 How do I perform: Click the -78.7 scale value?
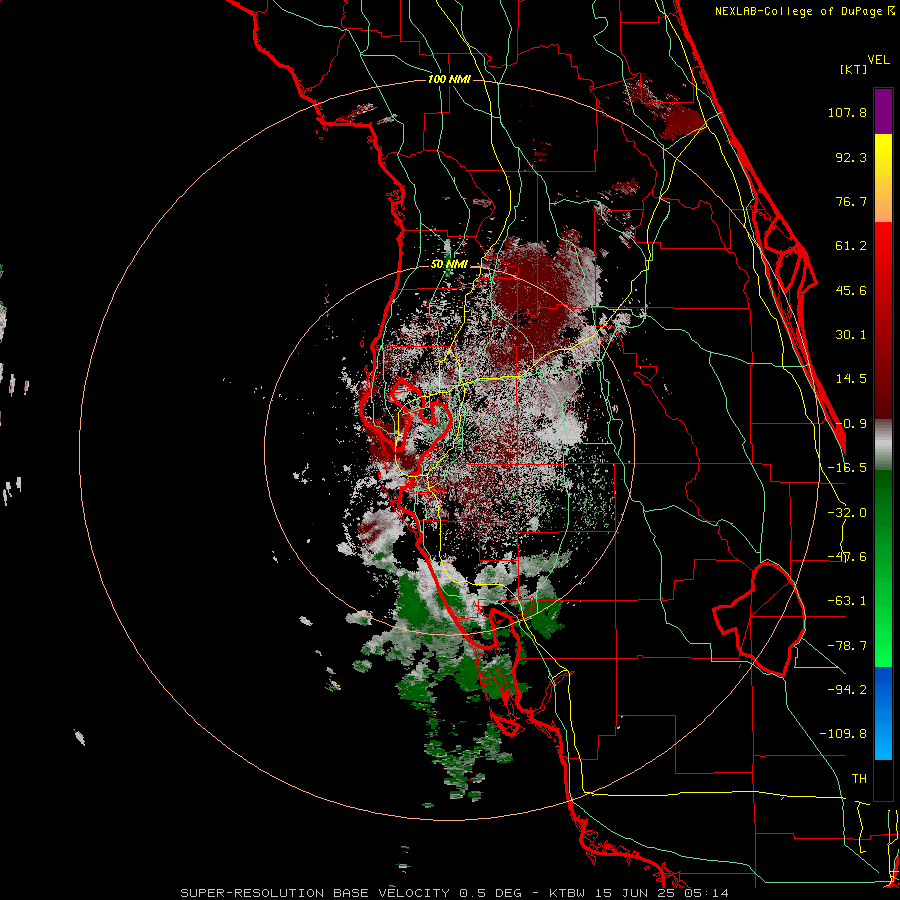(x=847, y=646)
